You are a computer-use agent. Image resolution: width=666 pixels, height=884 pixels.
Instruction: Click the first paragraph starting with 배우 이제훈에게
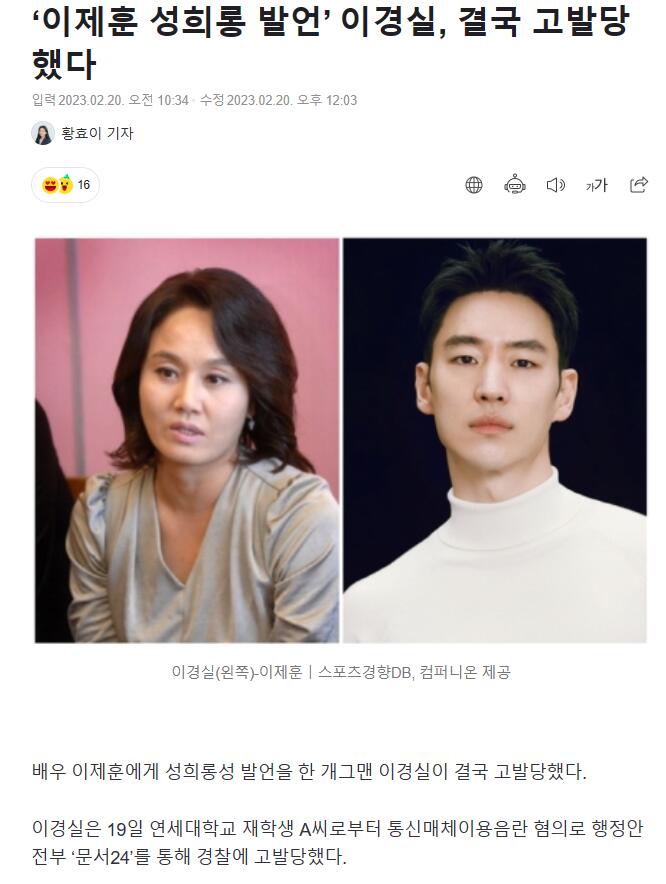[x=309, y=771]
